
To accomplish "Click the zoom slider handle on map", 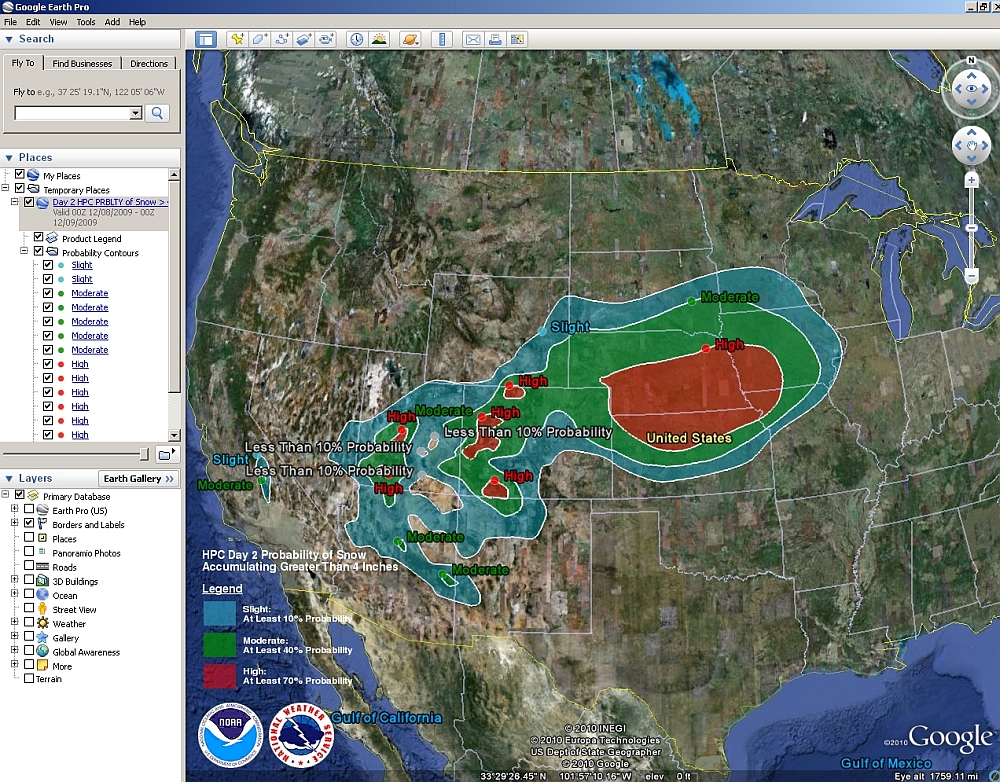I will pyautogui.click(x=971, y=228).
